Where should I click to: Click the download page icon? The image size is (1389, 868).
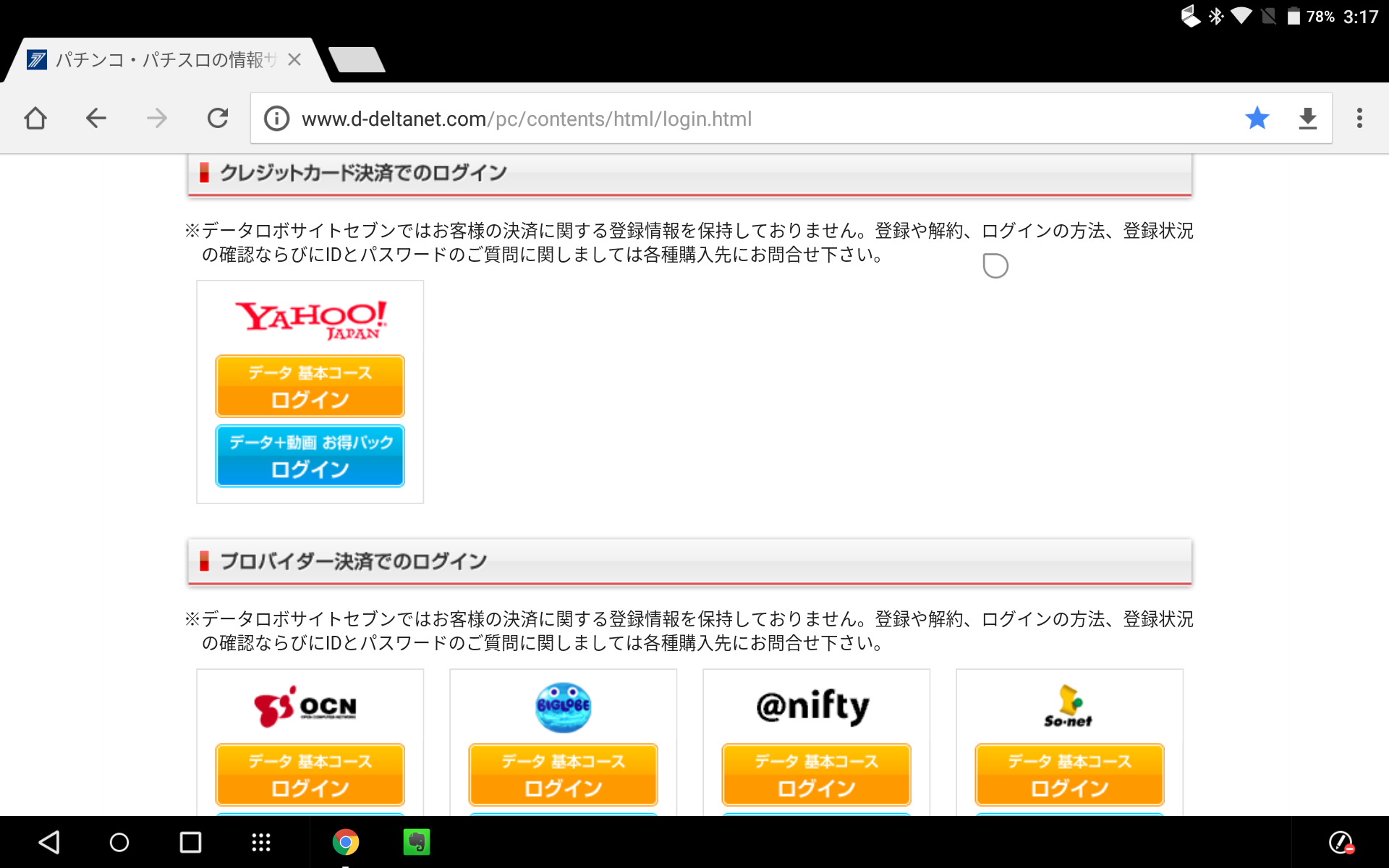(1307, 118)
